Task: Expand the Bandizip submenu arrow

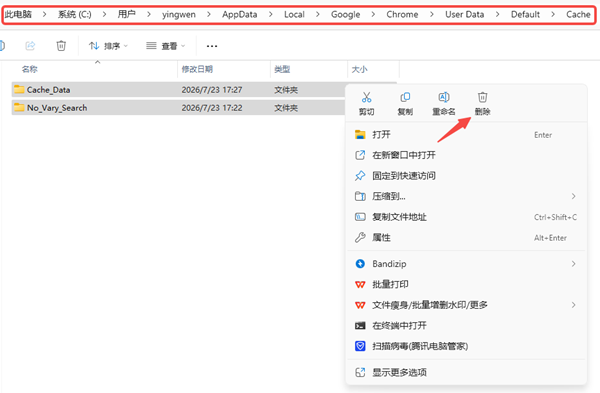Action: click(x=573, y=264)
